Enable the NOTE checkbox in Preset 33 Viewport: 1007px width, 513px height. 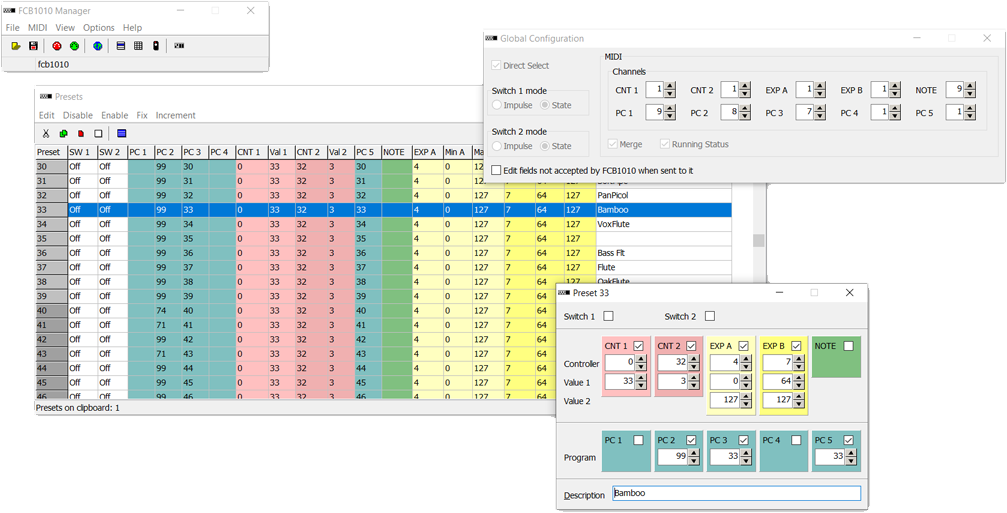(849, 345)
